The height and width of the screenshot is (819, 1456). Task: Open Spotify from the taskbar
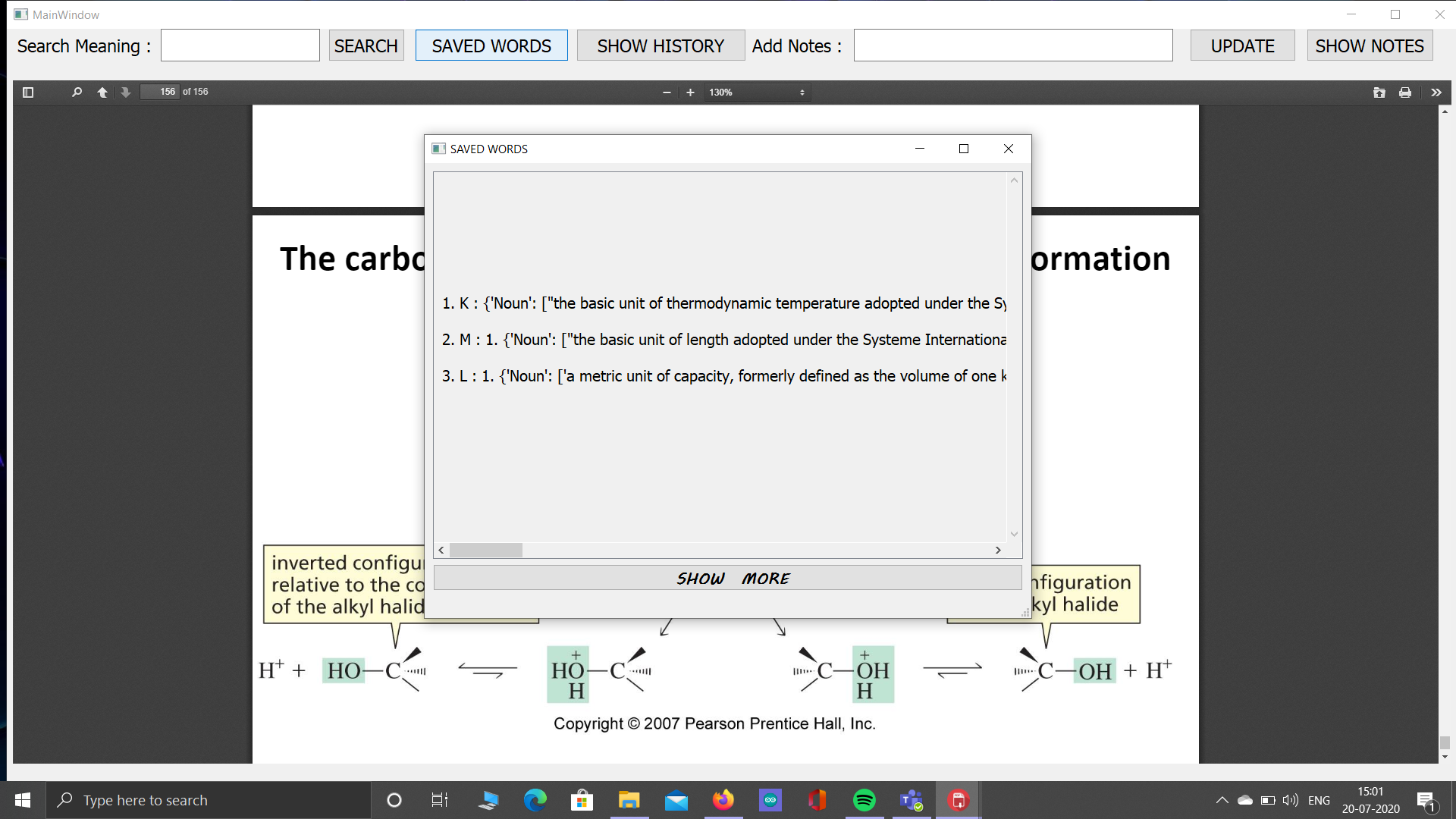click(864, 800)
